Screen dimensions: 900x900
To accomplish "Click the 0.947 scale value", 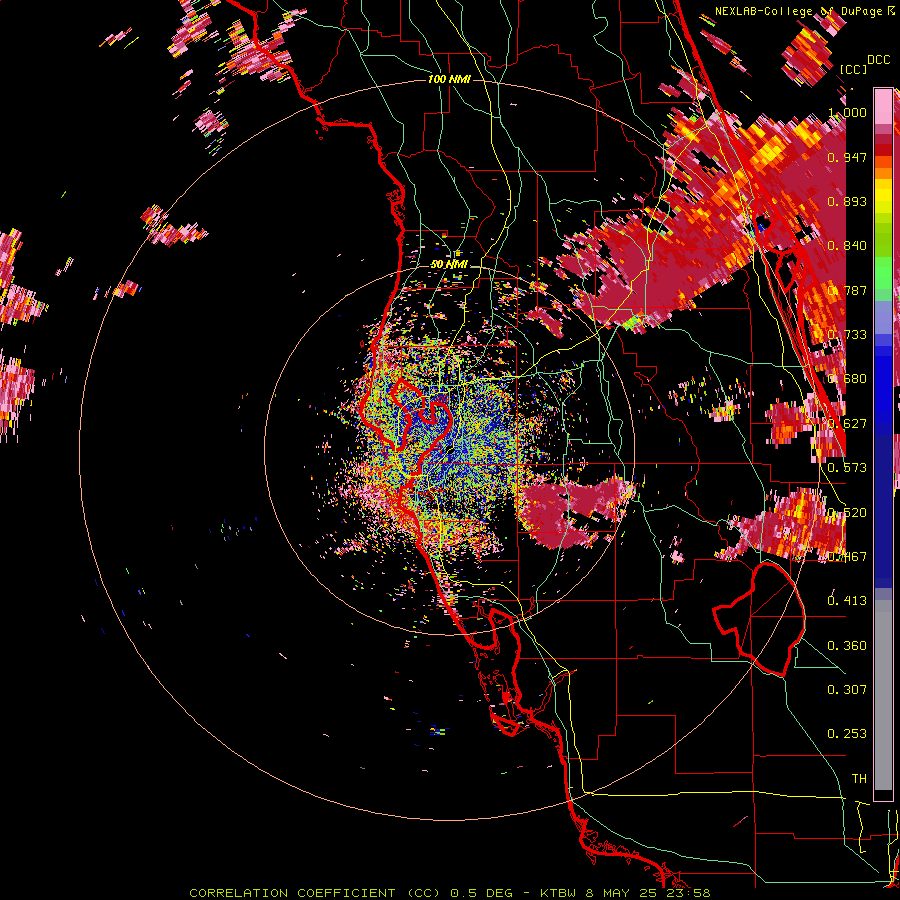I will [847, 157].
